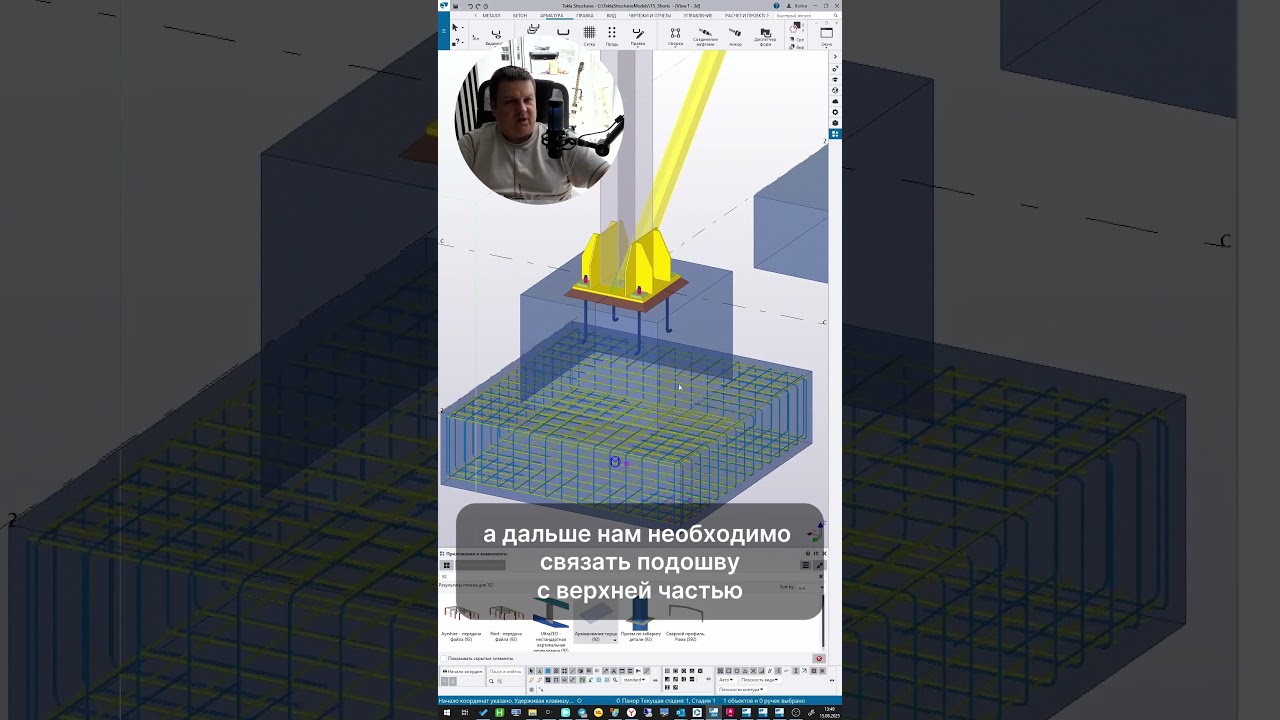The image size is (1280, 720).
Task: Clear the component search field
Action: [x=821, y=576]
